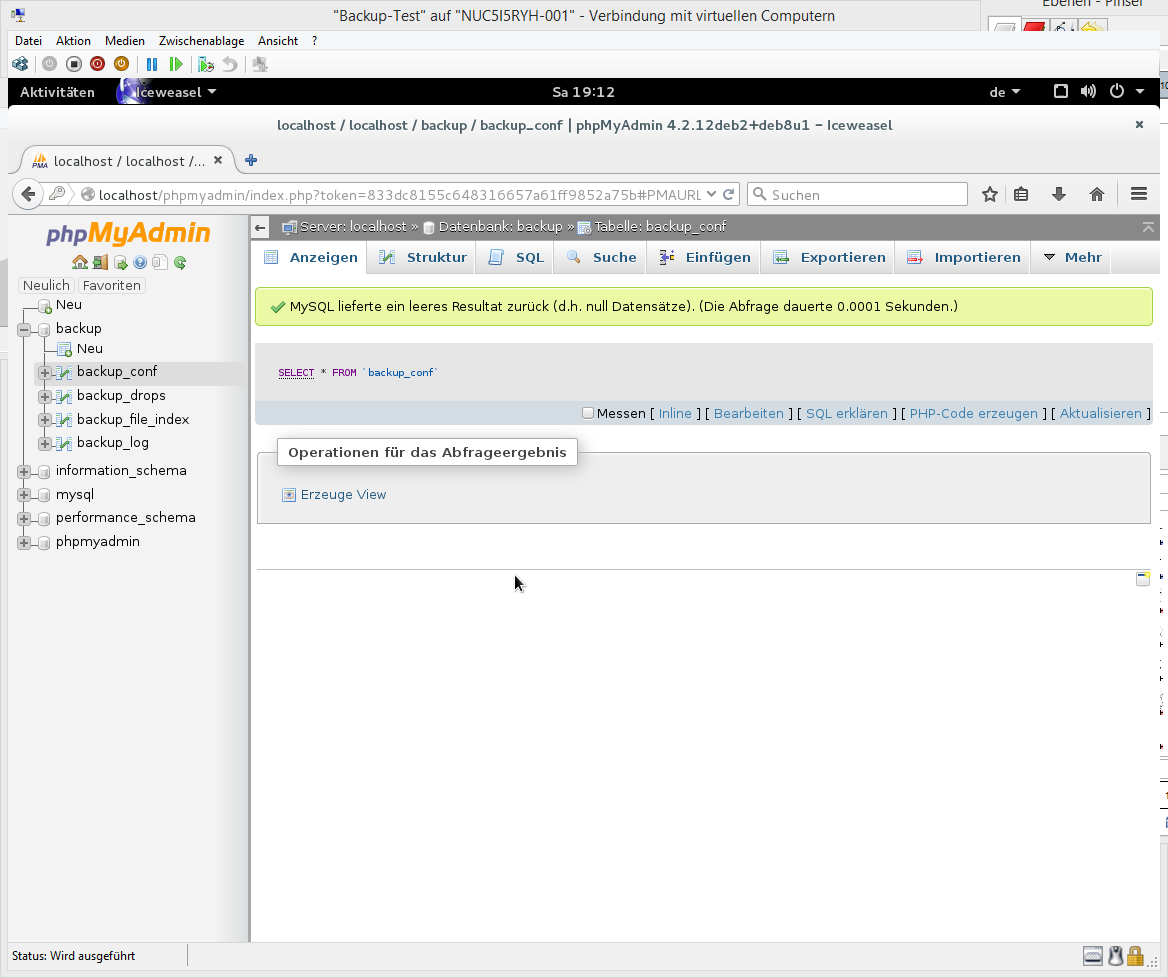Collapse navigation panel arrow button
The image size is (1168, 978).
pyautogui.click(x=260, y=227)
